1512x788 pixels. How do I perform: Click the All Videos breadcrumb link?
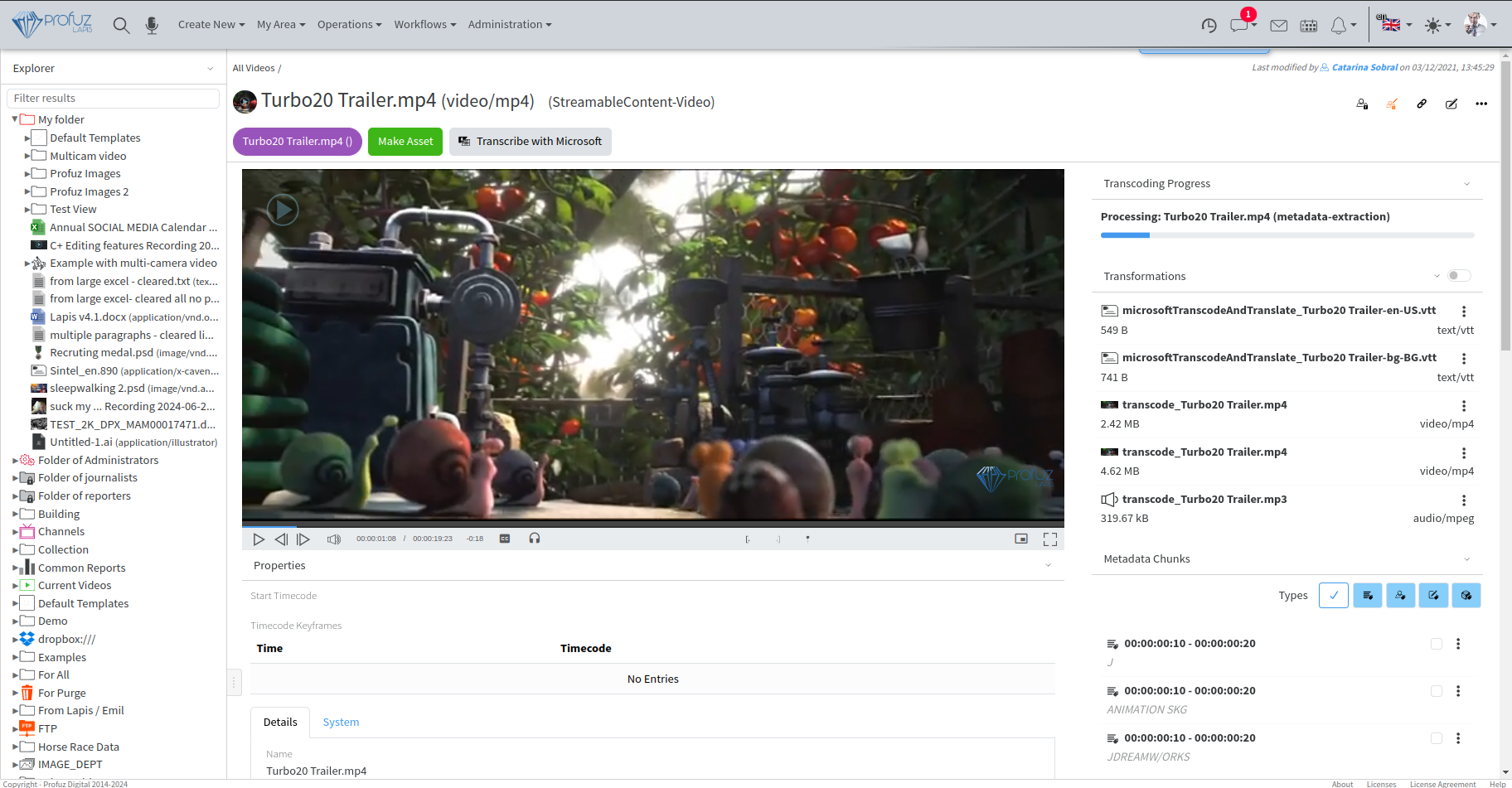254,69
